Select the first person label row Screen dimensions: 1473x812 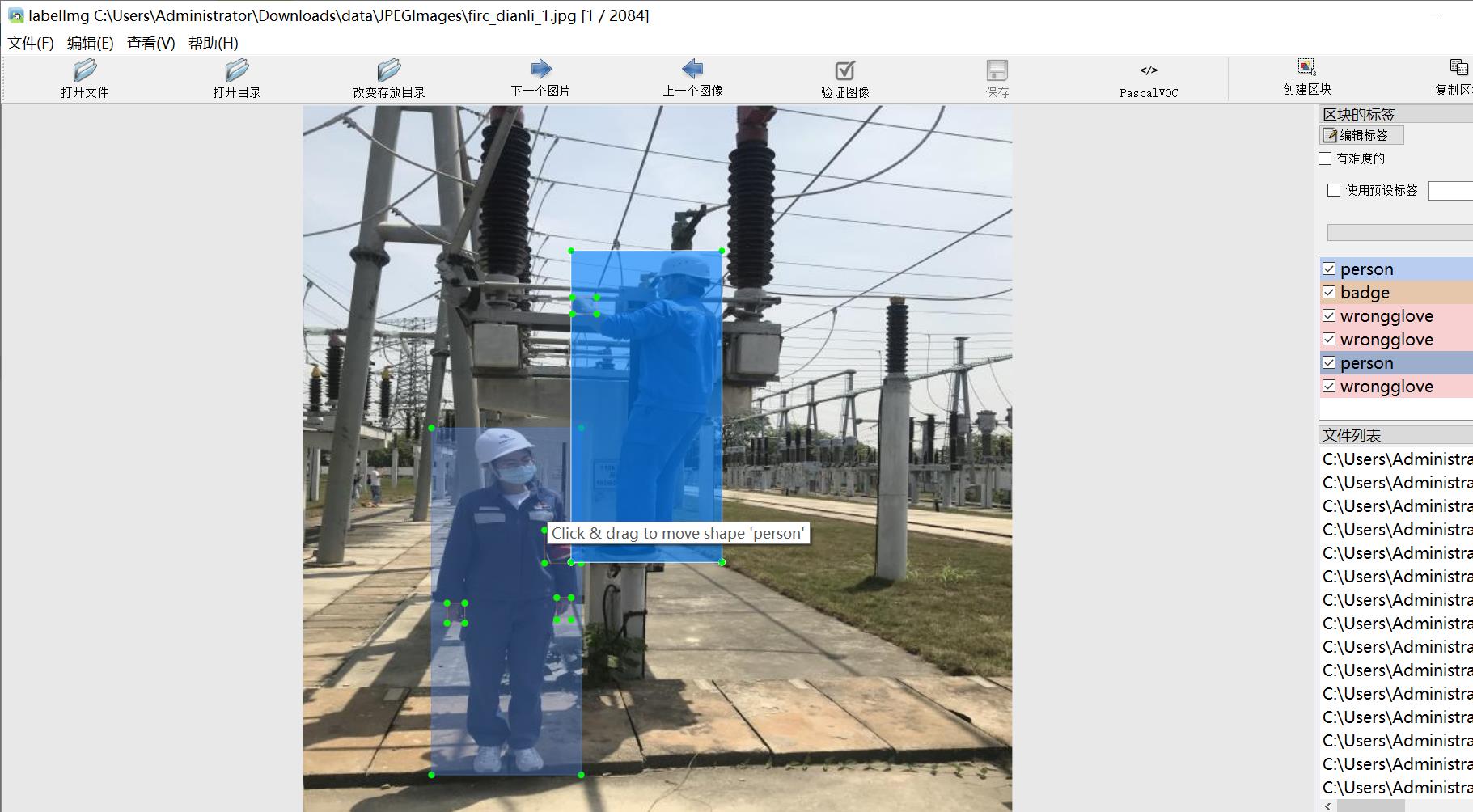(1396, 269)
